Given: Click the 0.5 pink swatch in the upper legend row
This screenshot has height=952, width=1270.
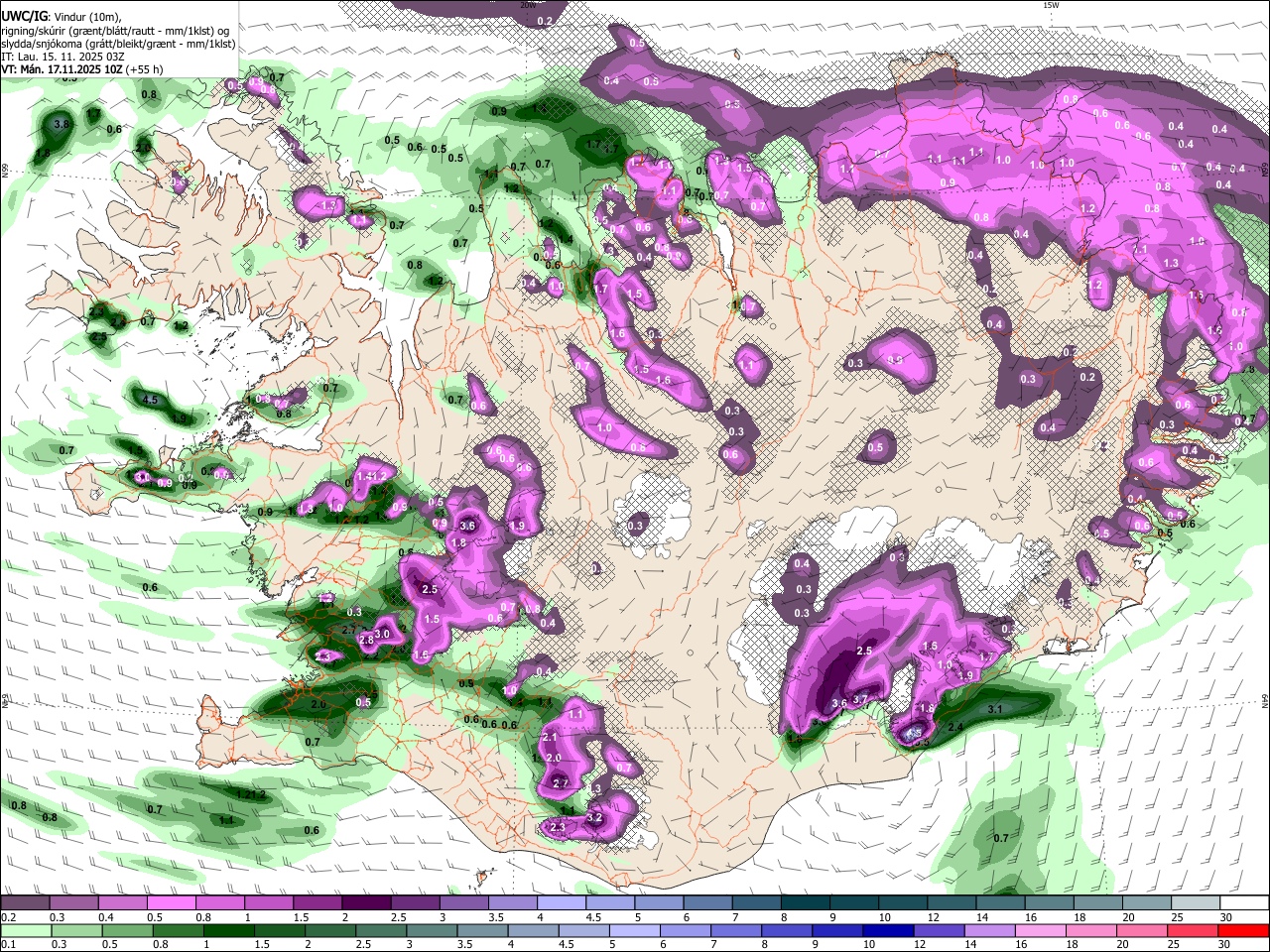Looking at the screenshot, I should 171,902.
